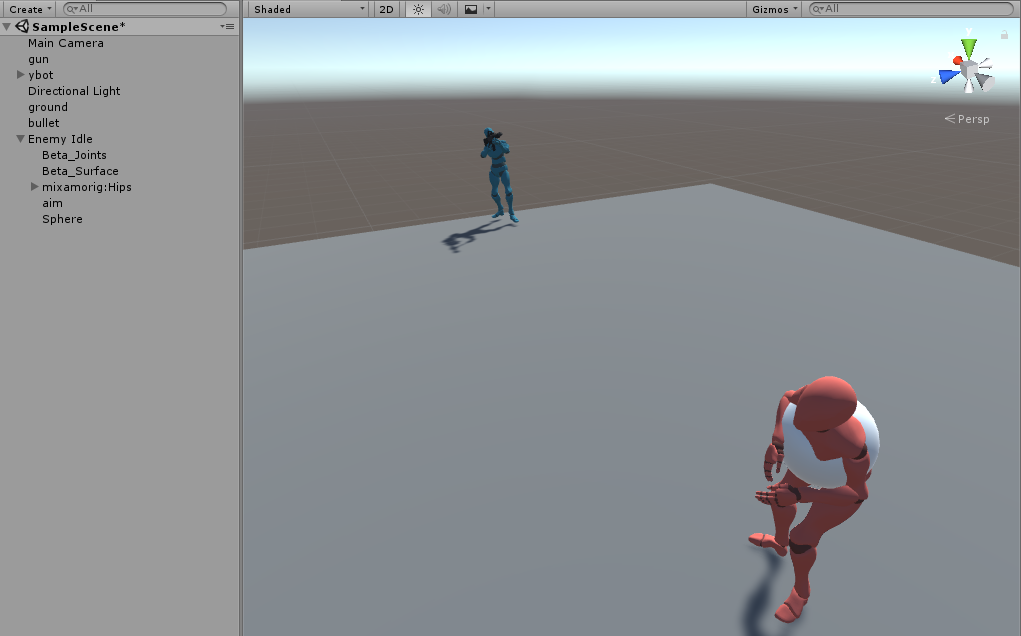Expand the mixamorig:Hips arrow
This screenshot has height=636, width=1021.
coord(35,187)
